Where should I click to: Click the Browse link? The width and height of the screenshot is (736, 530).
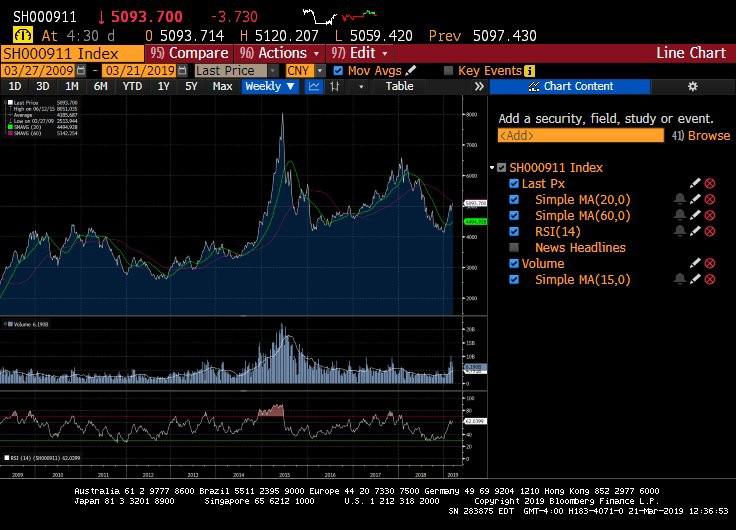click(708, 136)
